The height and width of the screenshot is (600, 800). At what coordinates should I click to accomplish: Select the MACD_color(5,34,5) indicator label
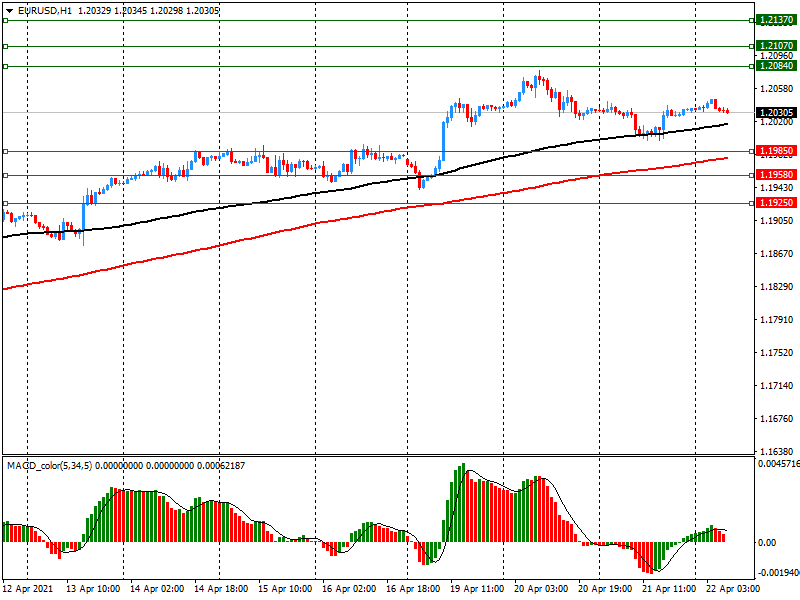(x=49, y=466)
